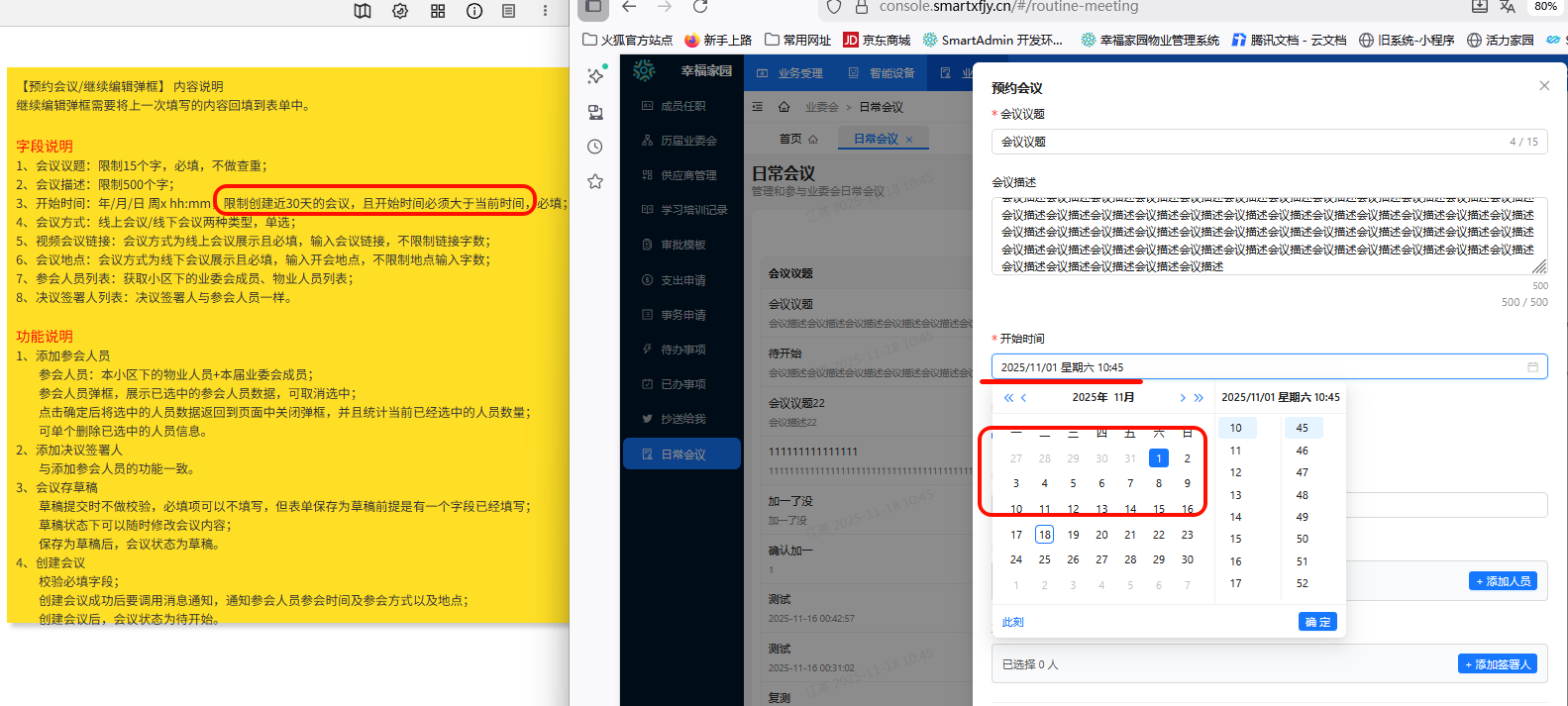Switch to the 智能设备 top menu
The image size is (1568, 706).
coord(882,73)
